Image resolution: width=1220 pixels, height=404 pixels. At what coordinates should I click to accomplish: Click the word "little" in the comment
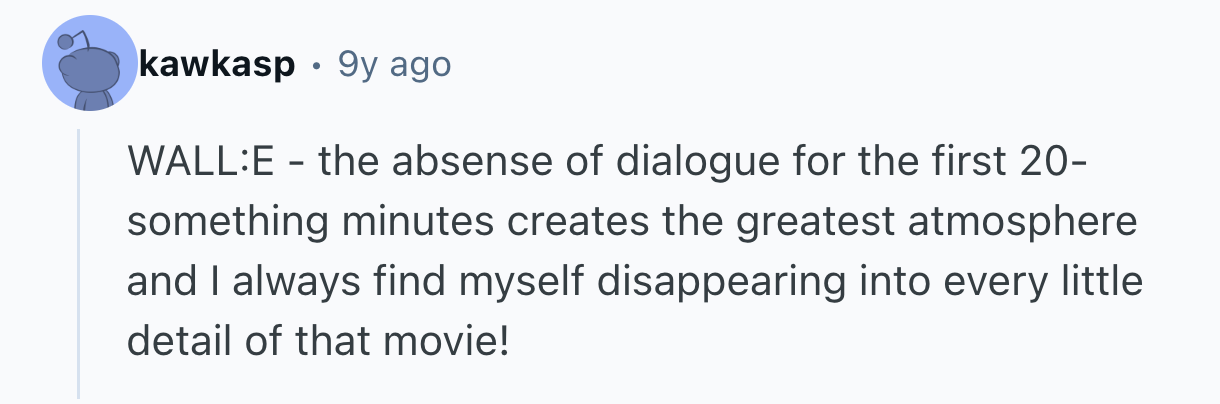coord(1102,282)
